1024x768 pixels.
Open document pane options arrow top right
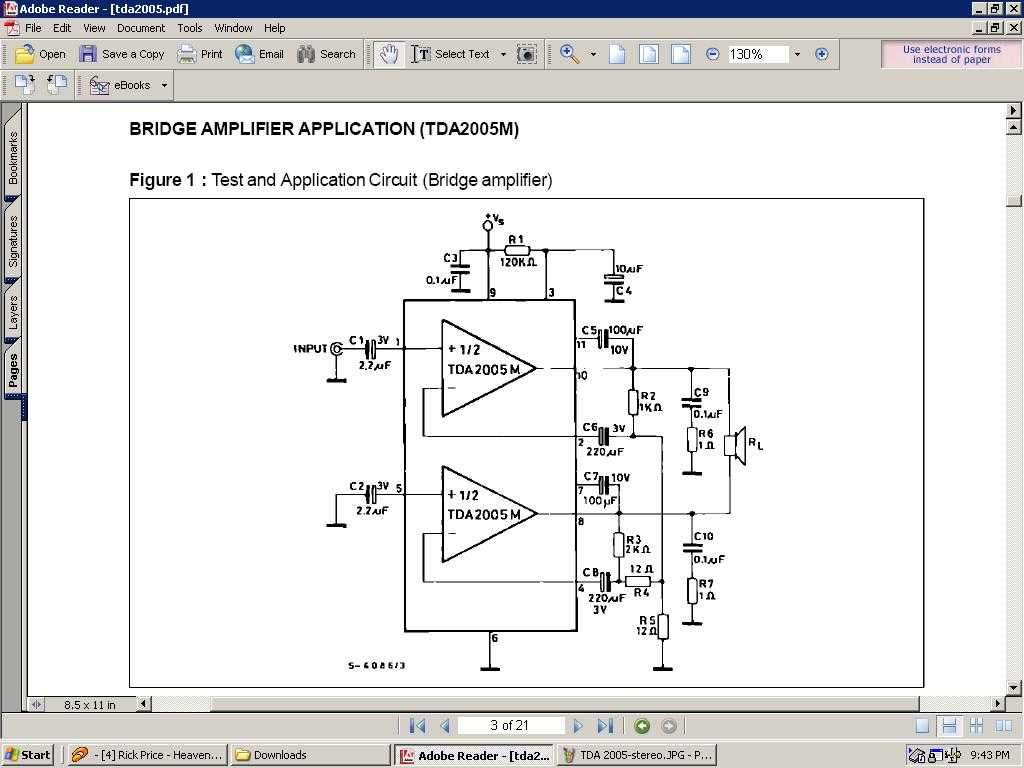(1014, 110)
